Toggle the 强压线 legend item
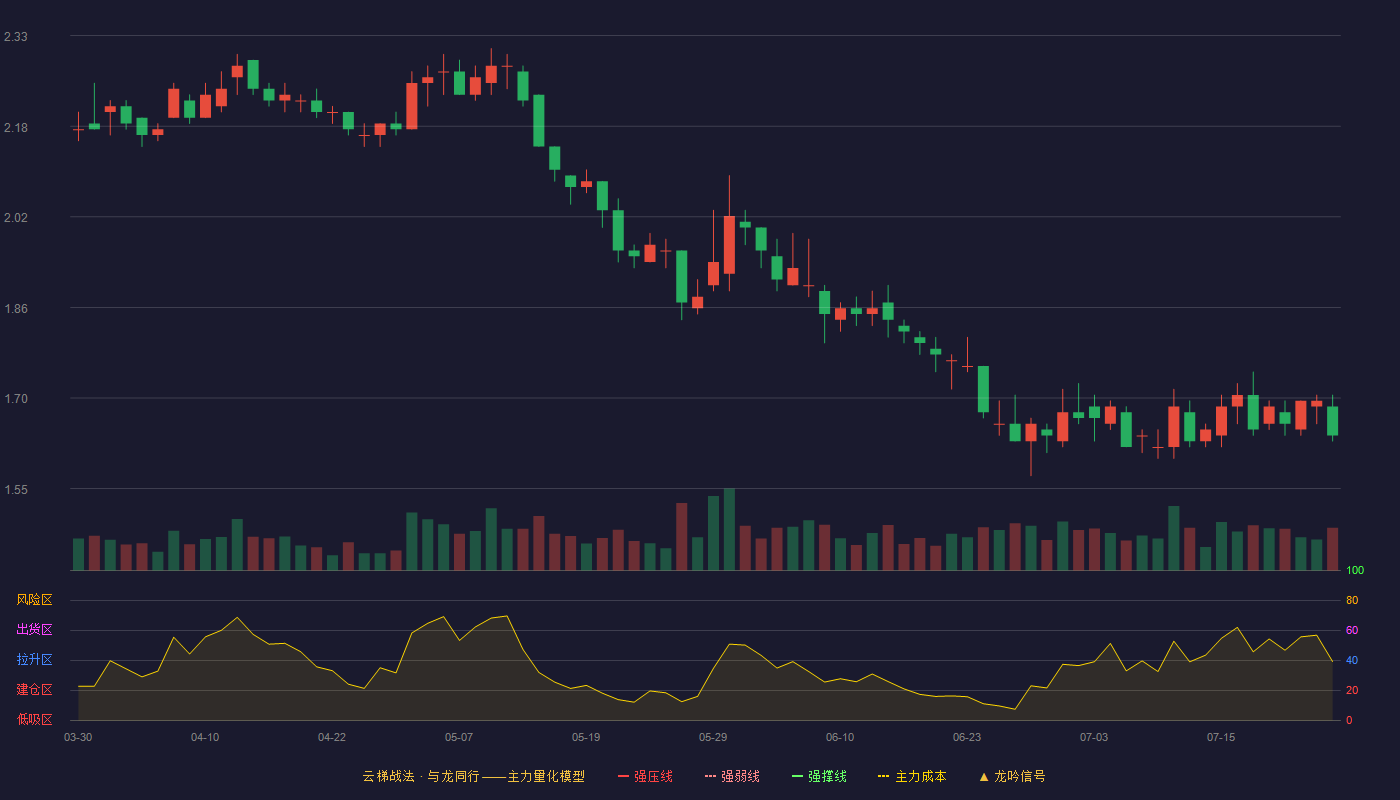 (x=645, y=776)
